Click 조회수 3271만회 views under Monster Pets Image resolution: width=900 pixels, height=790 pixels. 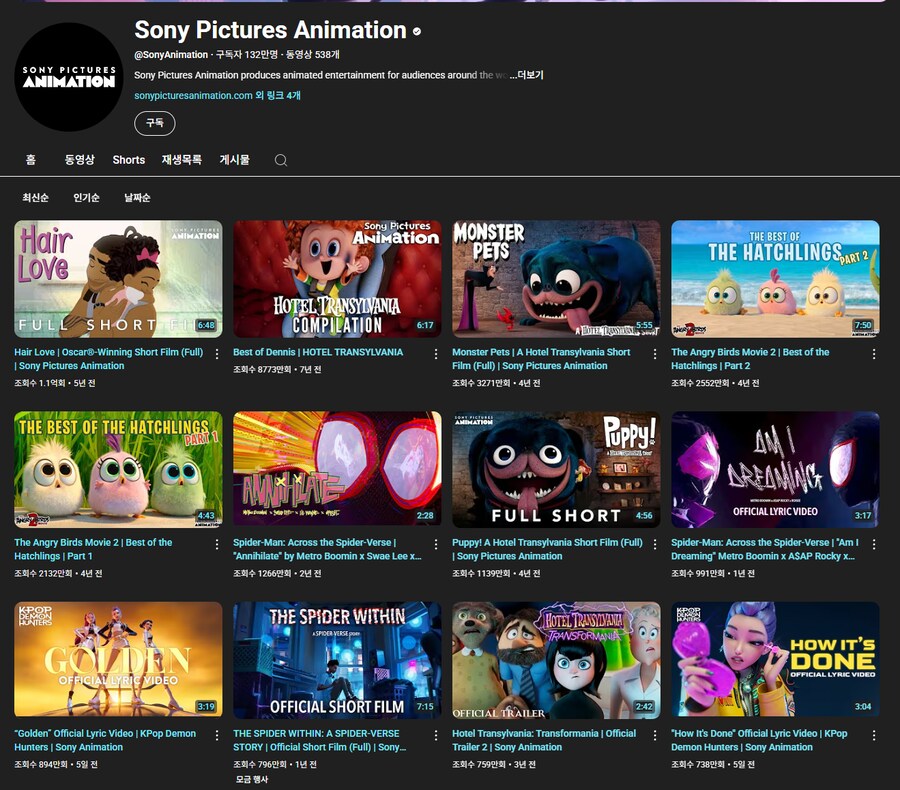click(x=481, y=383)
